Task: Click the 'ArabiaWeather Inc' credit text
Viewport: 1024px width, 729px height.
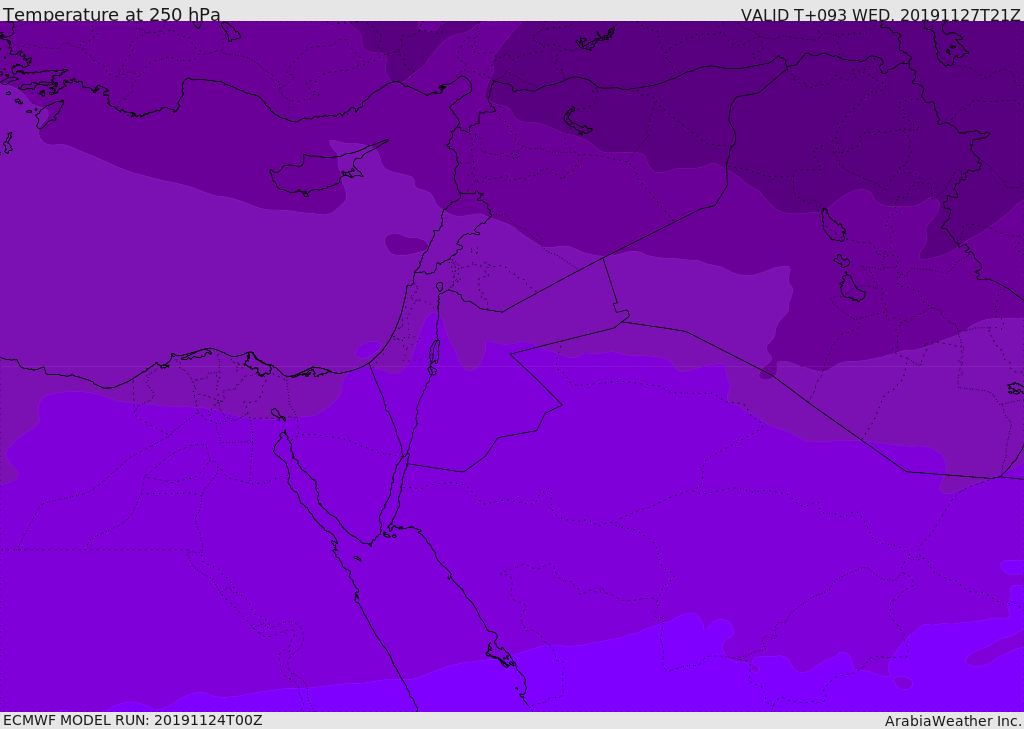Action: pyautogui.click(x=952, y=721)
